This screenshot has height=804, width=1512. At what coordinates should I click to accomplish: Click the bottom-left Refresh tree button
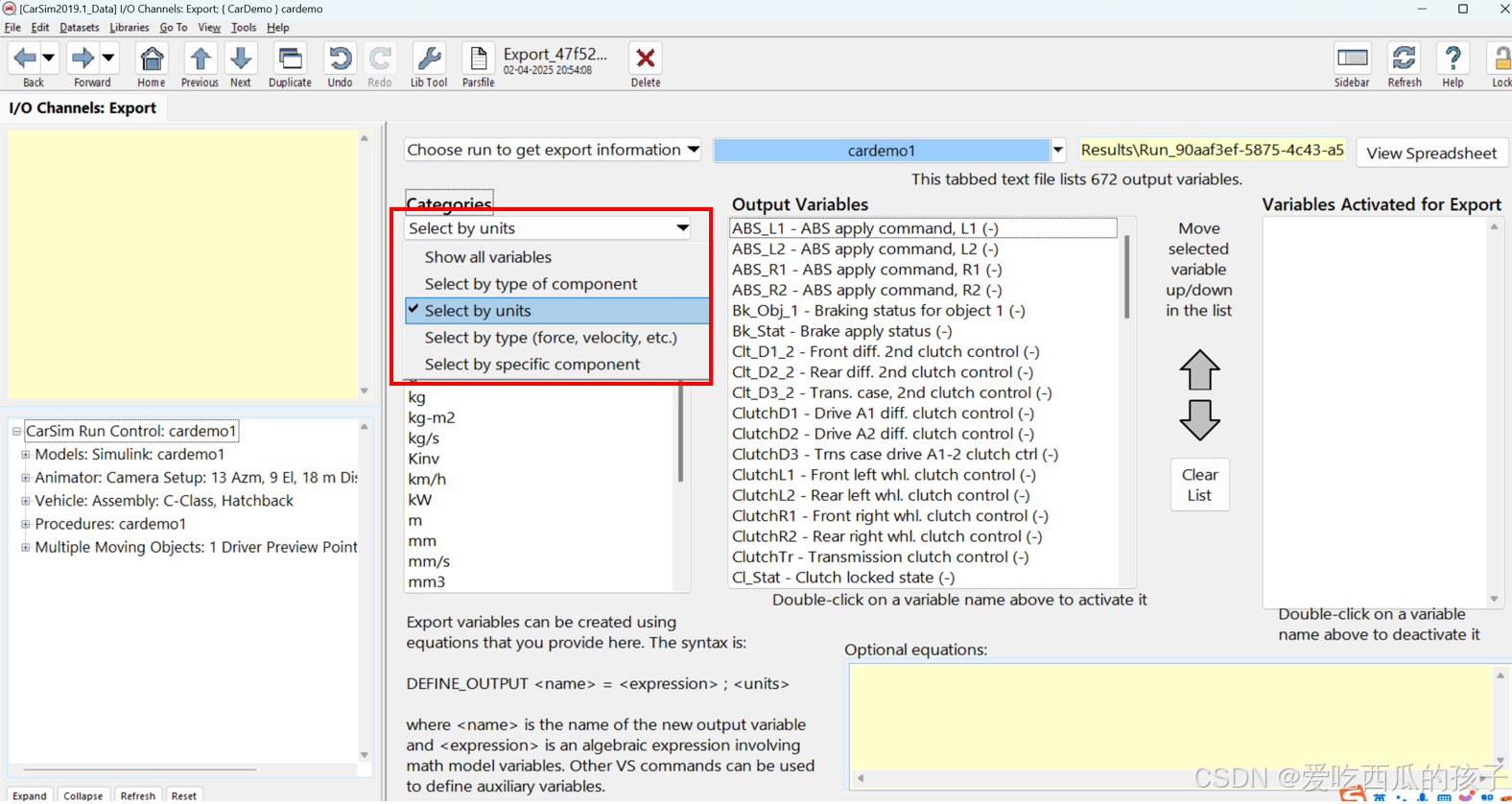click(x=137, y=795)
